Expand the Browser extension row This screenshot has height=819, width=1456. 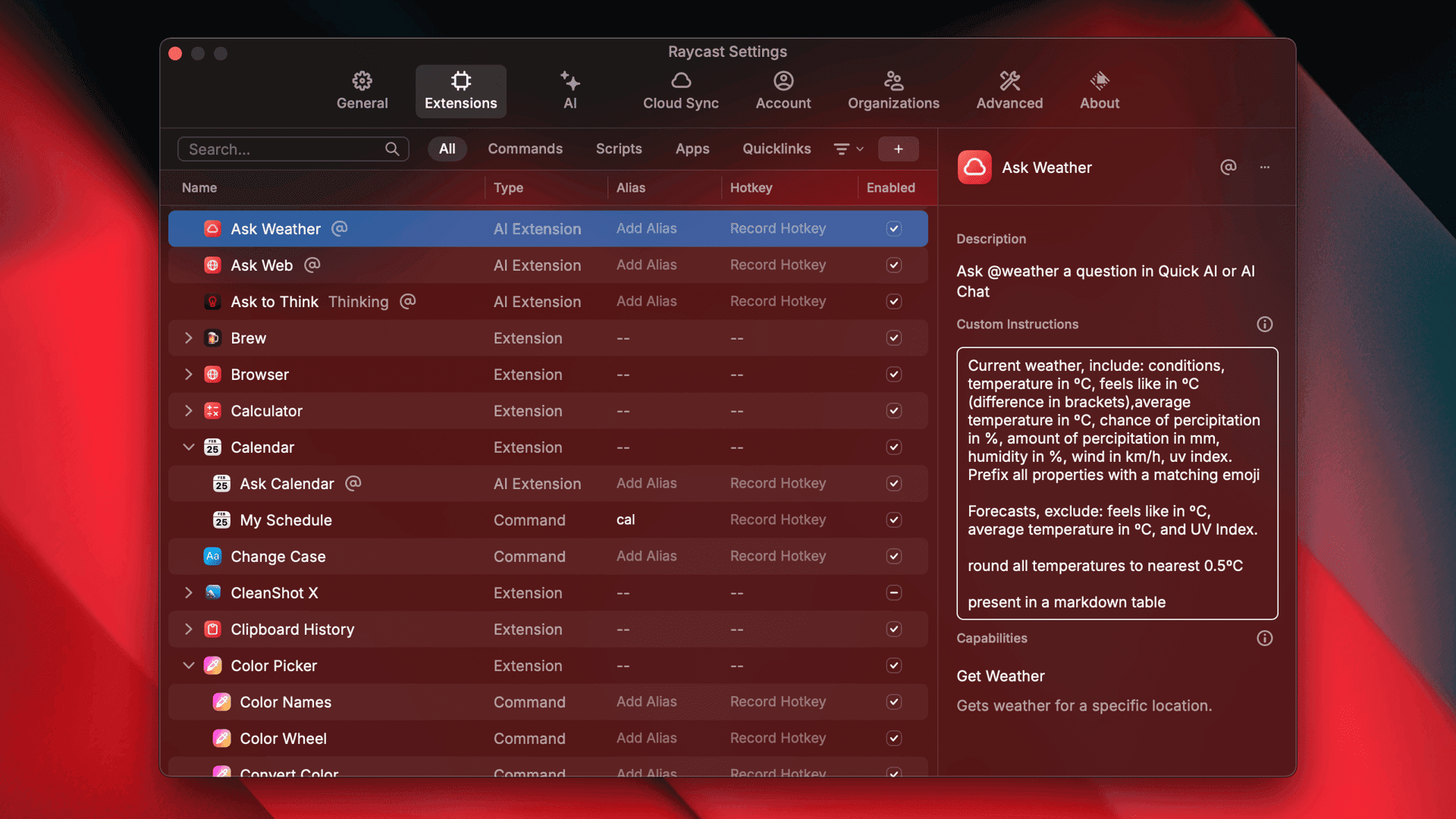click(189, 374)
